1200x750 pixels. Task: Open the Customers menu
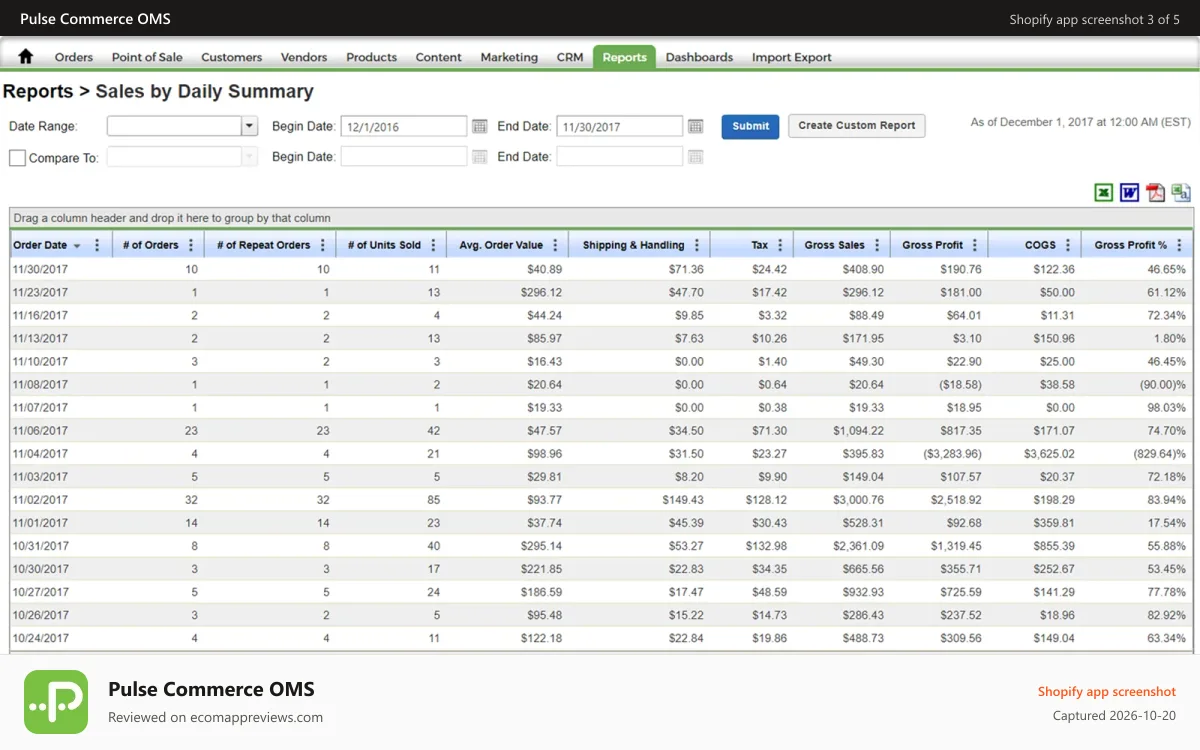click(x=232, y=57)
